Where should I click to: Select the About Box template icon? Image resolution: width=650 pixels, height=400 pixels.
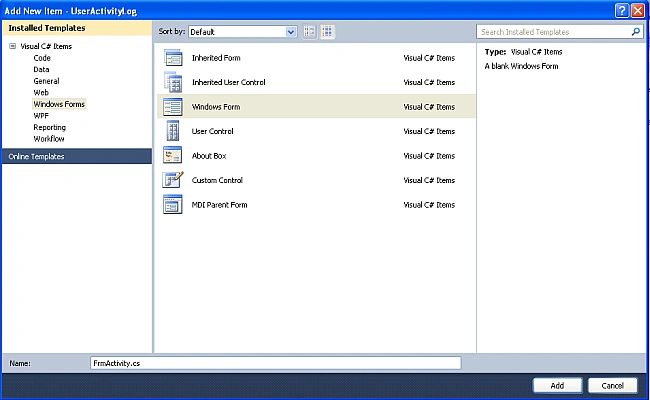point(172,155)
